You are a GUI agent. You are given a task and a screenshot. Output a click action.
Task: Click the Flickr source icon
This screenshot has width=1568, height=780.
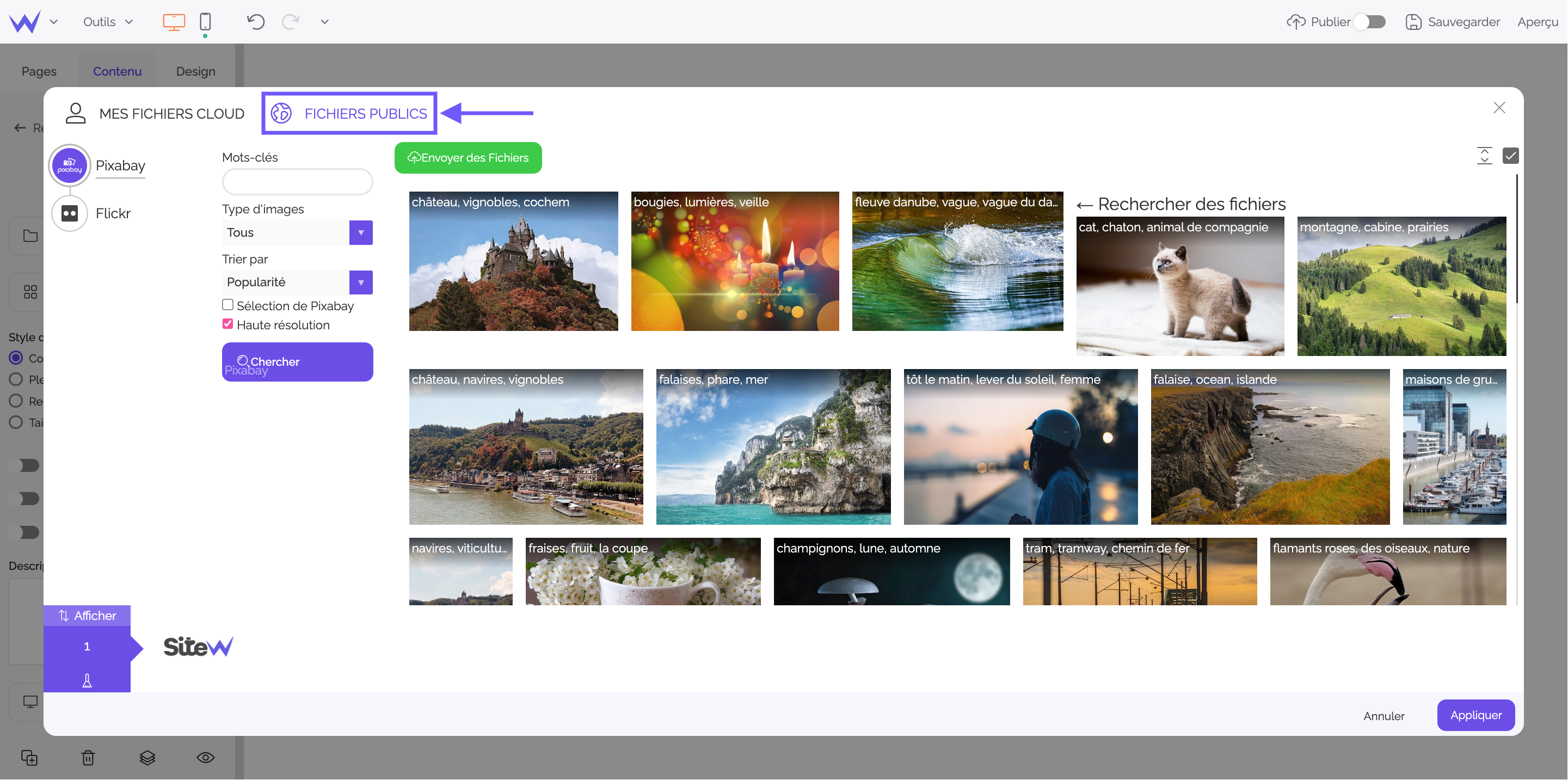(71, 213)
